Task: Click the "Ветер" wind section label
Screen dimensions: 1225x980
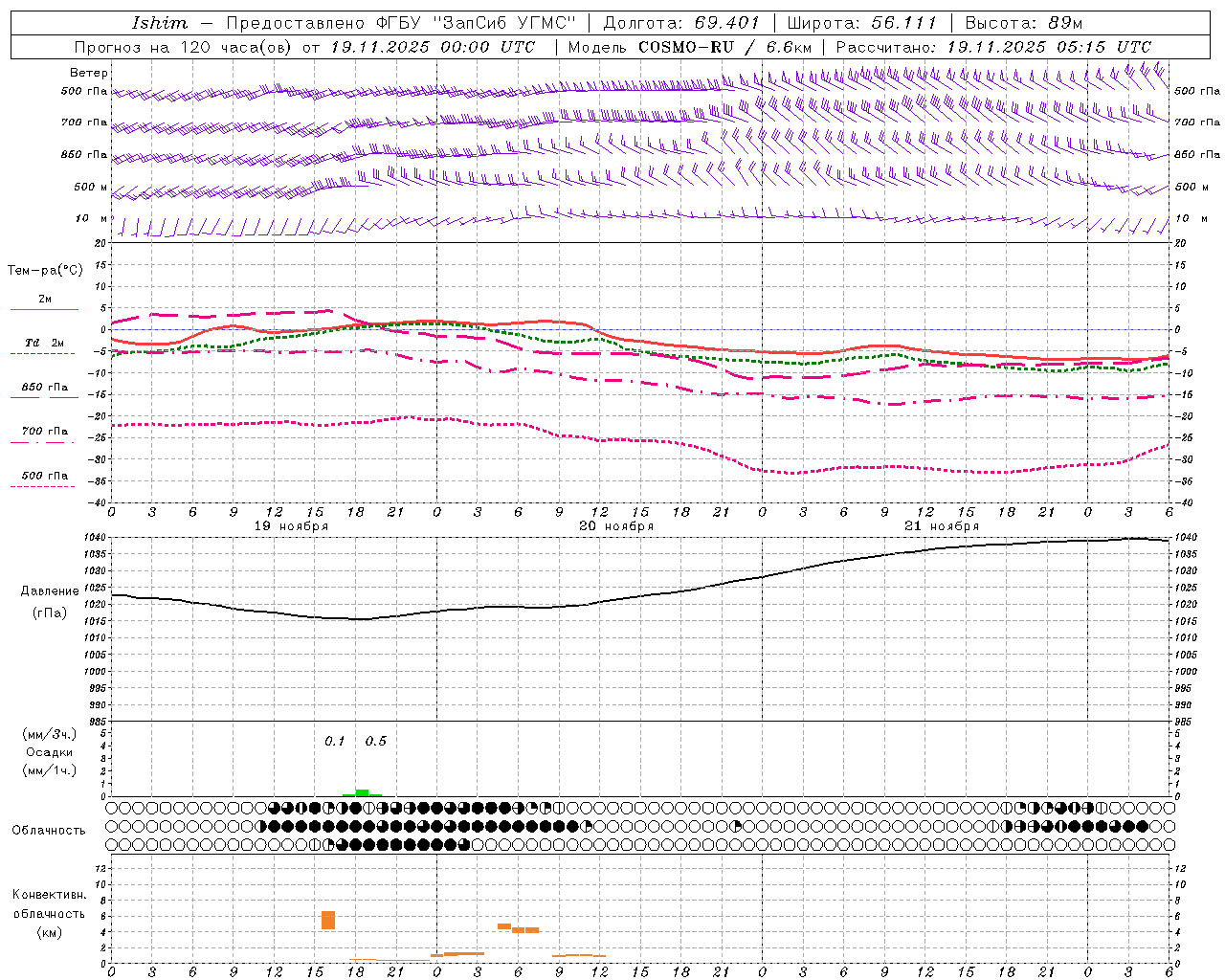Action: pyautogui.click(x=89, y=73)
